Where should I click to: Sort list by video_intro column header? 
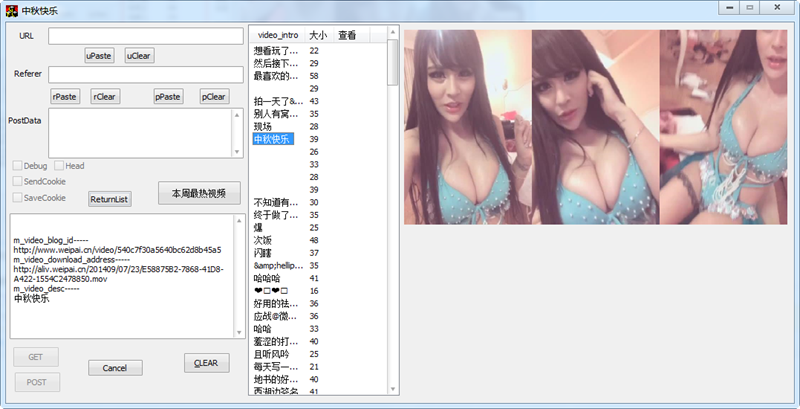click(278, 35)
